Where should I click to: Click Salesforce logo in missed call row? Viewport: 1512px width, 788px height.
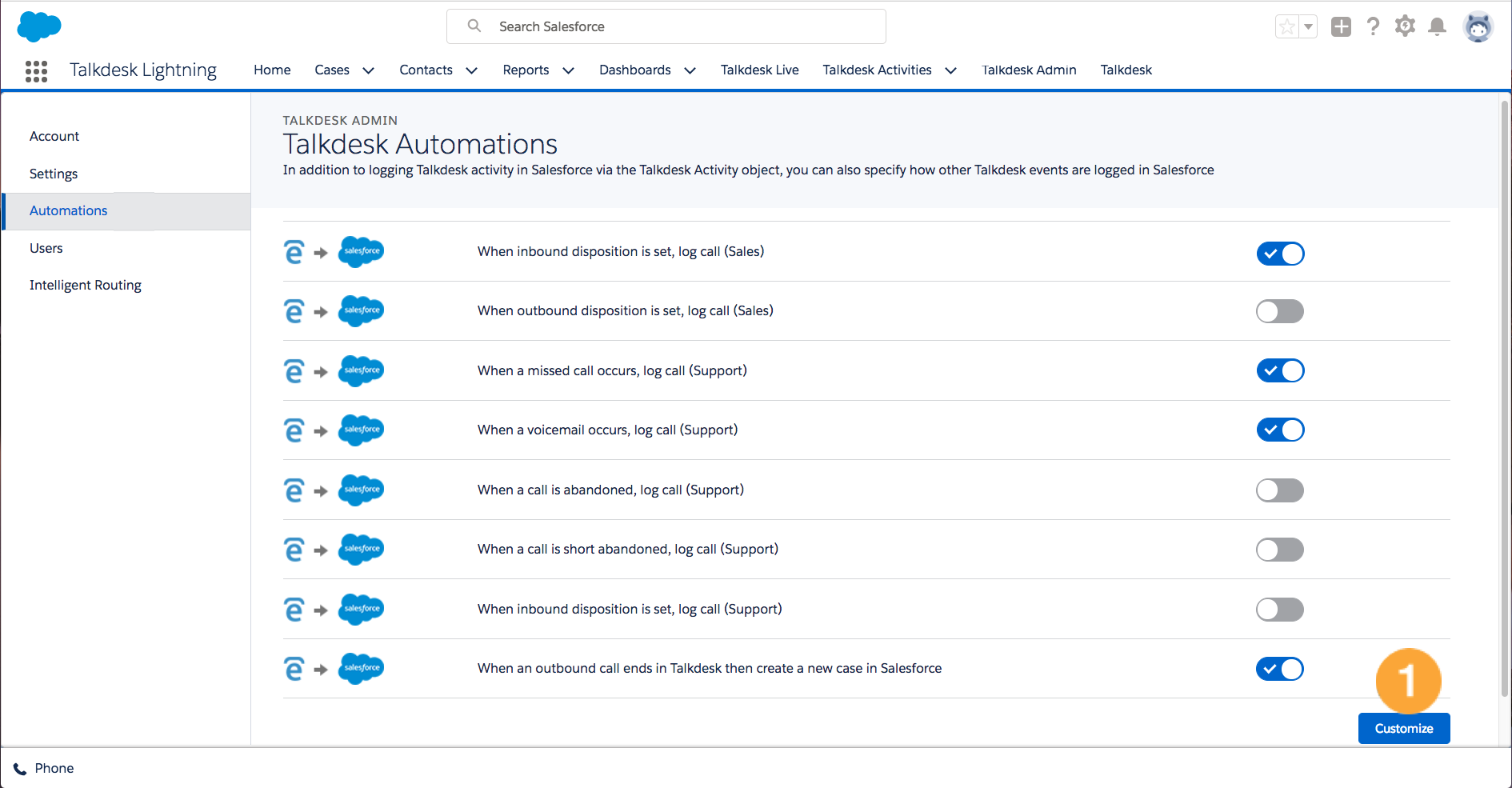pos(362,370)
